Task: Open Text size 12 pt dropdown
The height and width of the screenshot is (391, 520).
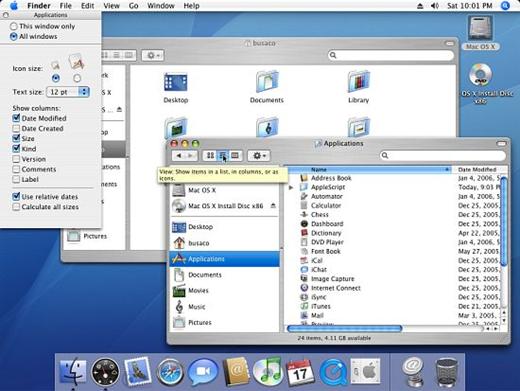Action: (x=68, y=92)
